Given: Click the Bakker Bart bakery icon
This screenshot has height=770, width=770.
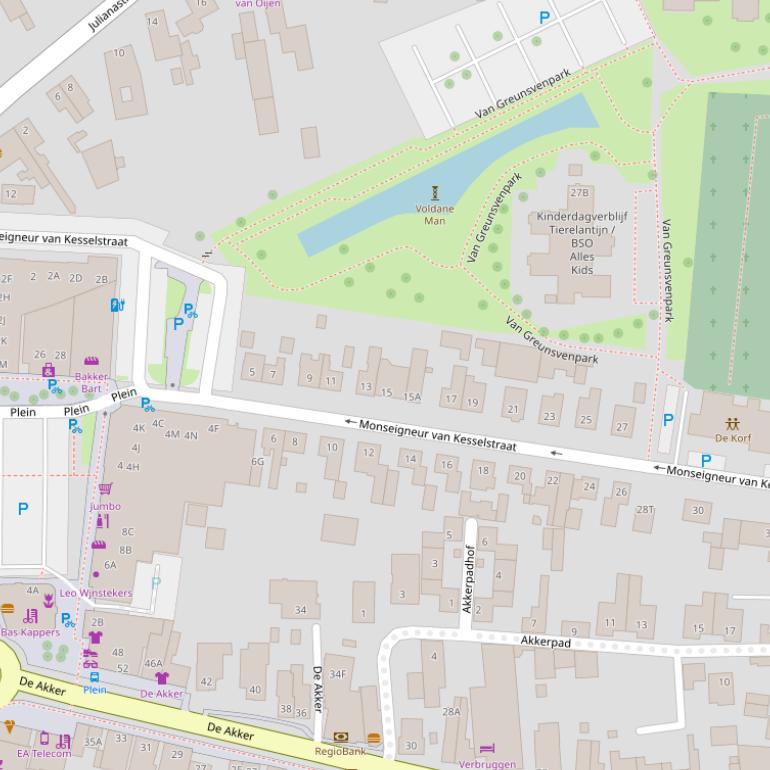Looking at the screenshot, I should [x=91, y=361].
